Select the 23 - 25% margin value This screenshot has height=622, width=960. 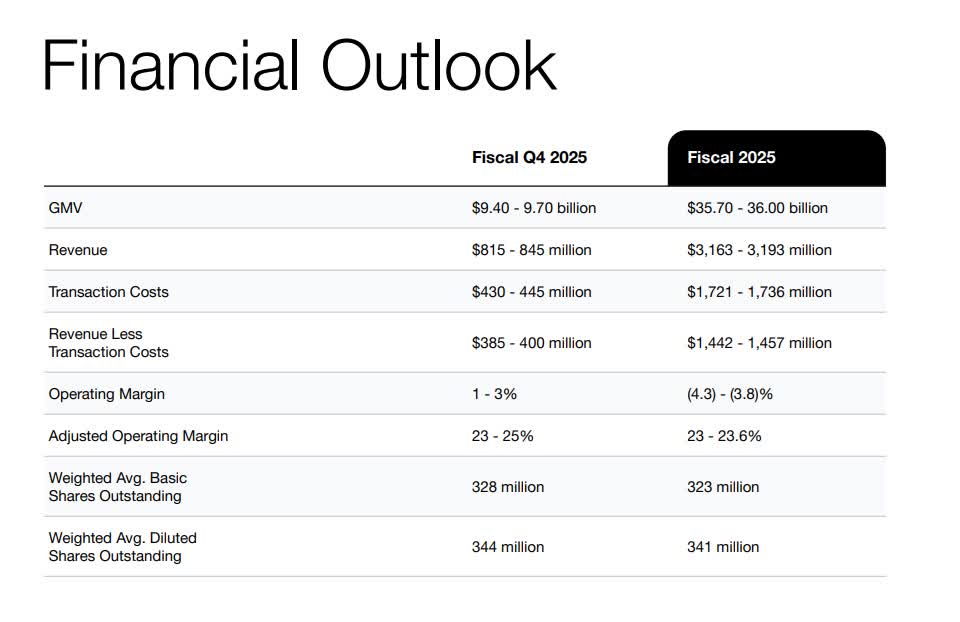pos(502,436)
